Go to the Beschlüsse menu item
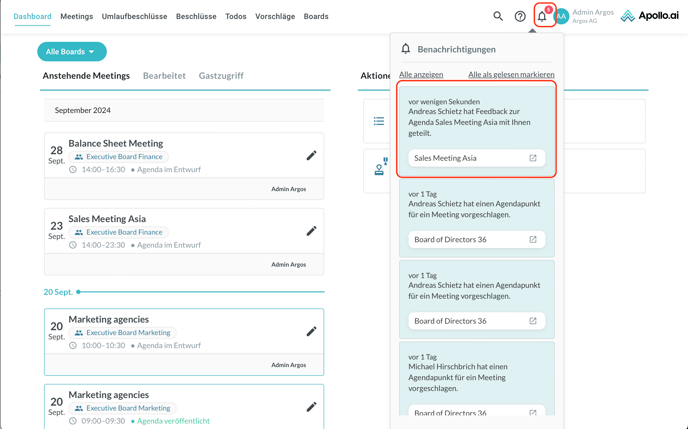This screenshot has width=688, height=429. coord(196,17)
